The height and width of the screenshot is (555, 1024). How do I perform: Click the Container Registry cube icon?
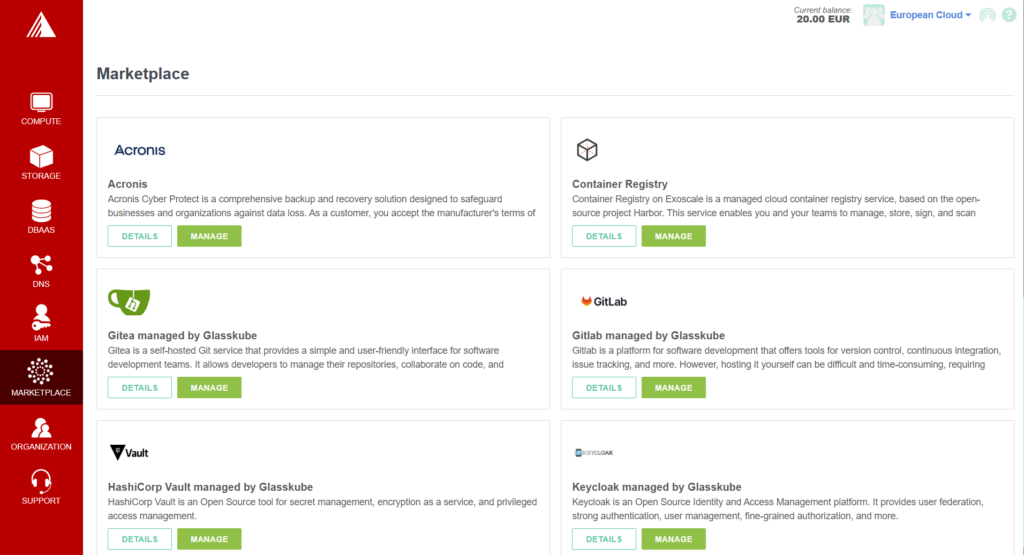pyautogui.click(x=587, y=150)
